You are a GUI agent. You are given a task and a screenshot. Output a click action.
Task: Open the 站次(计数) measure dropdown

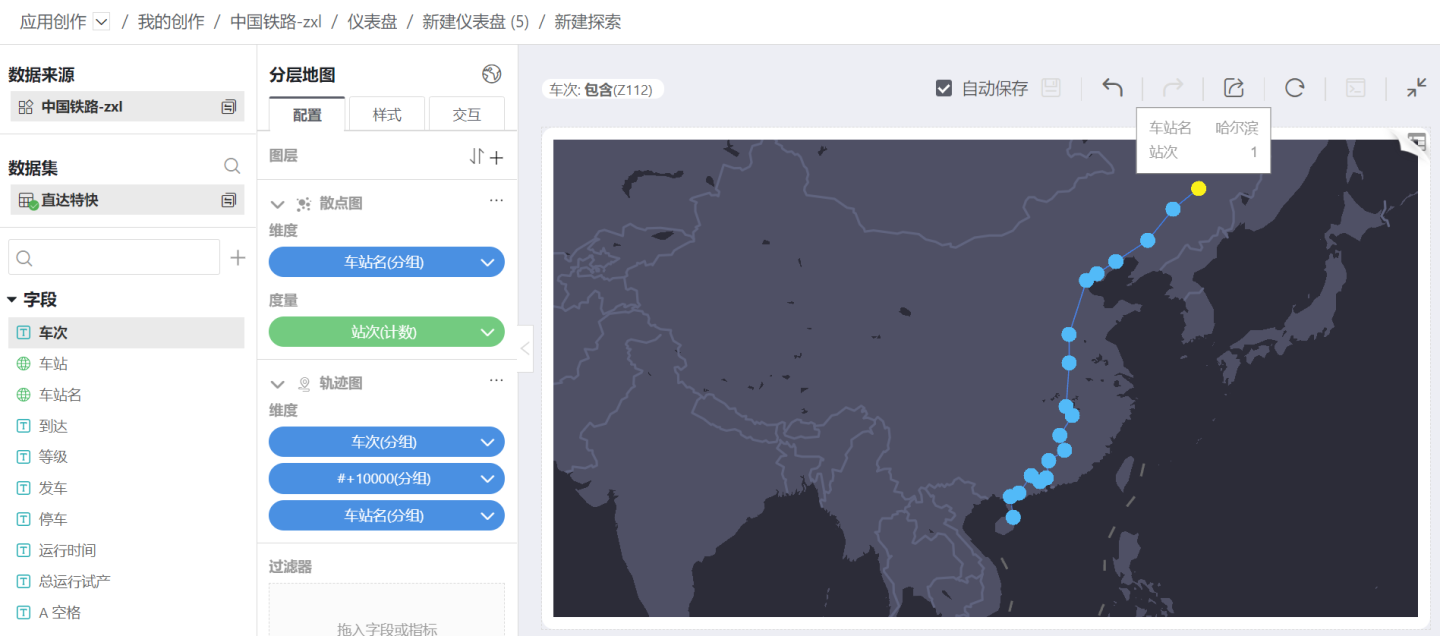pyautogui.click(x=487, y=332)
